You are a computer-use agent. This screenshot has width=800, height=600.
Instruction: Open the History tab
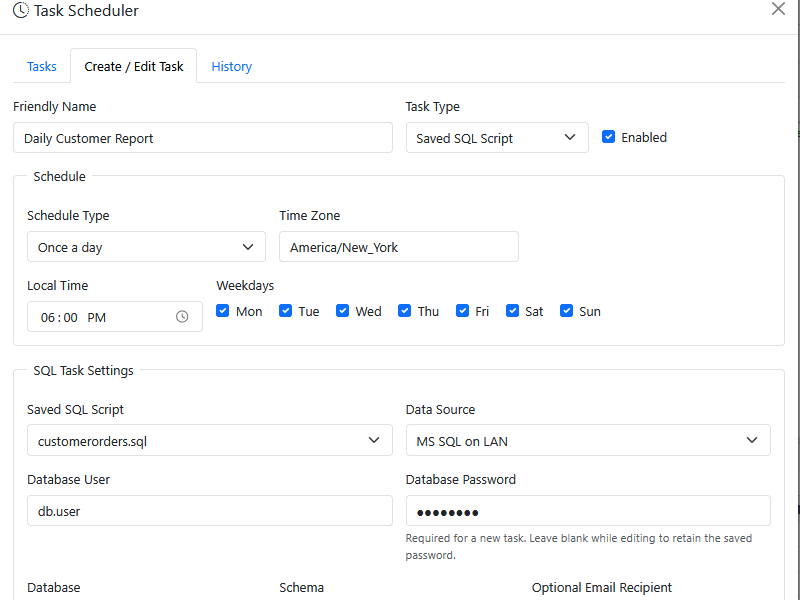(232, 66)
